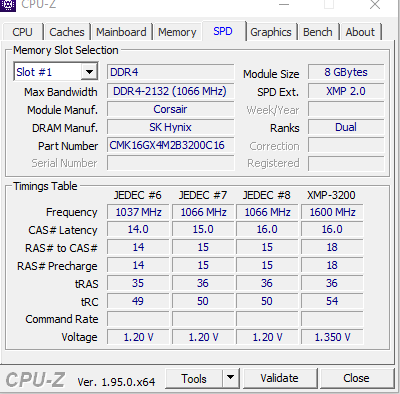Switch to the Bench tab

tap(318, 32)
